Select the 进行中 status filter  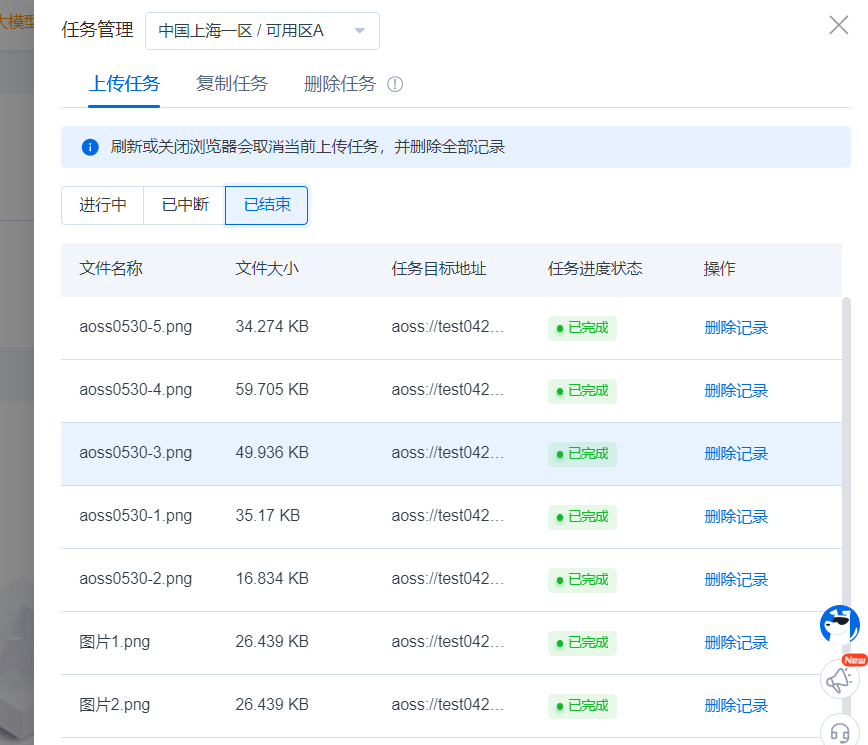point(103,205)
